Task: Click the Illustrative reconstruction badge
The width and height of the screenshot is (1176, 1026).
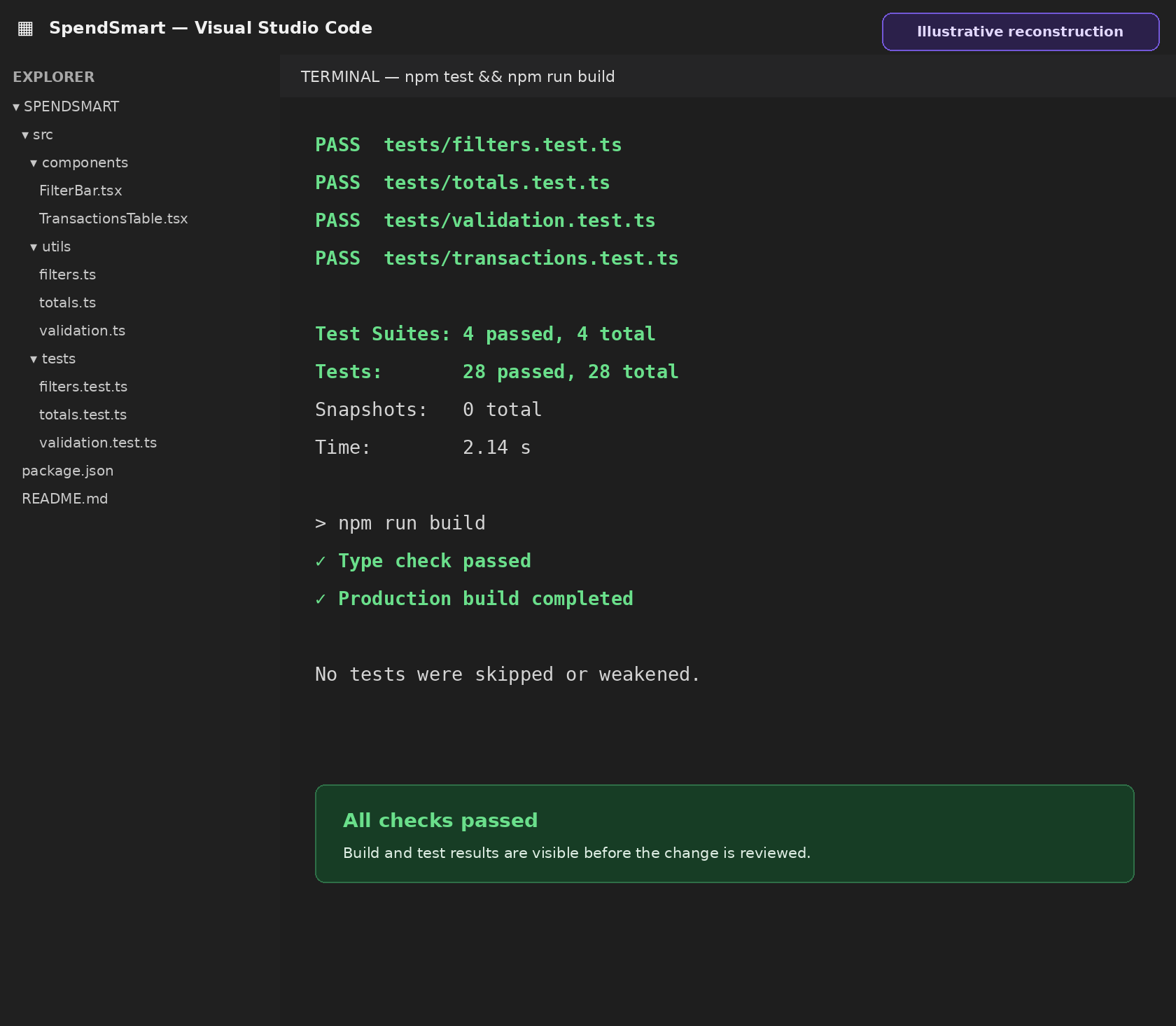Action: pos(1021,32)
